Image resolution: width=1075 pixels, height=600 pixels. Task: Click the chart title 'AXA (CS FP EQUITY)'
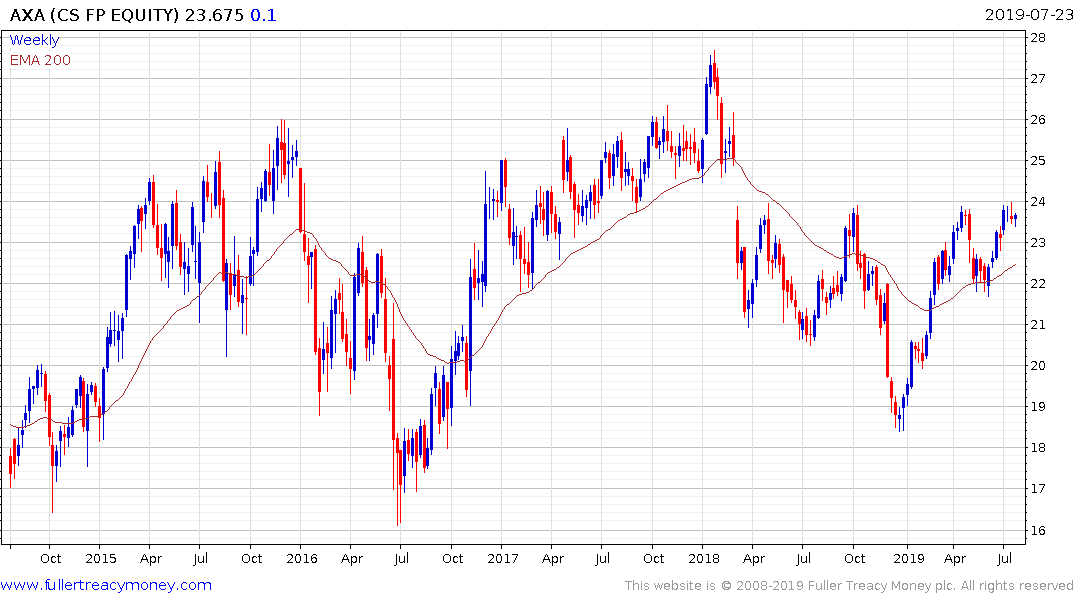[x=95, y=15]
